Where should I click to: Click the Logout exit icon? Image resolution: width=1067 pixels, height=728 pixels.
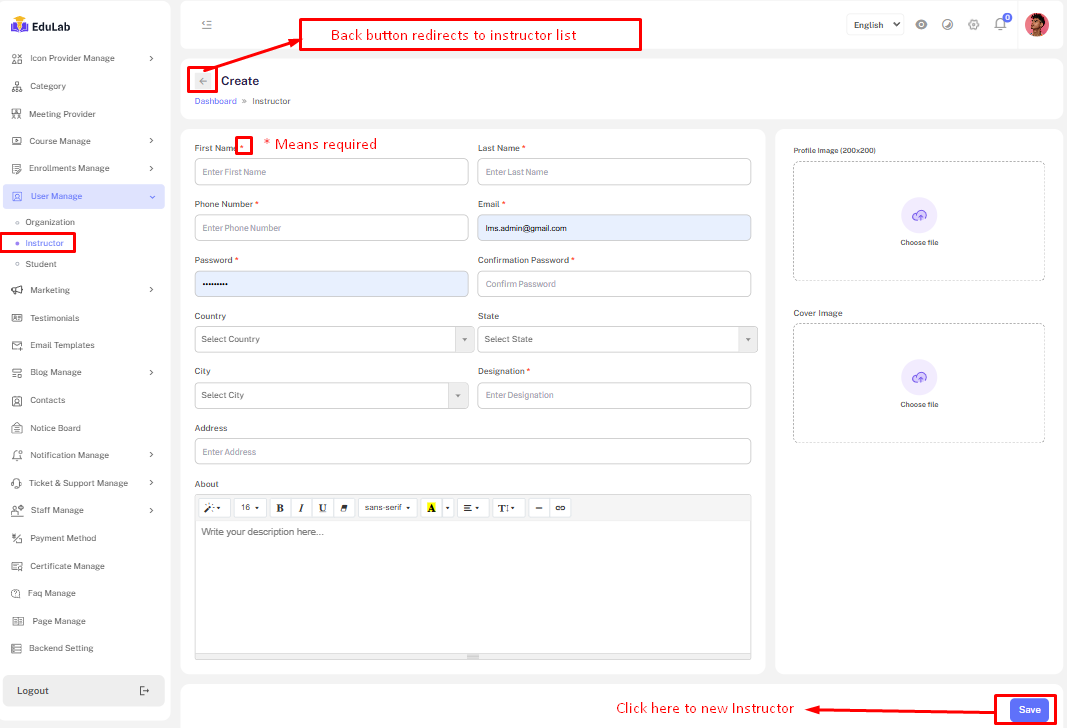pyautogui.click(x=144, y=691)
